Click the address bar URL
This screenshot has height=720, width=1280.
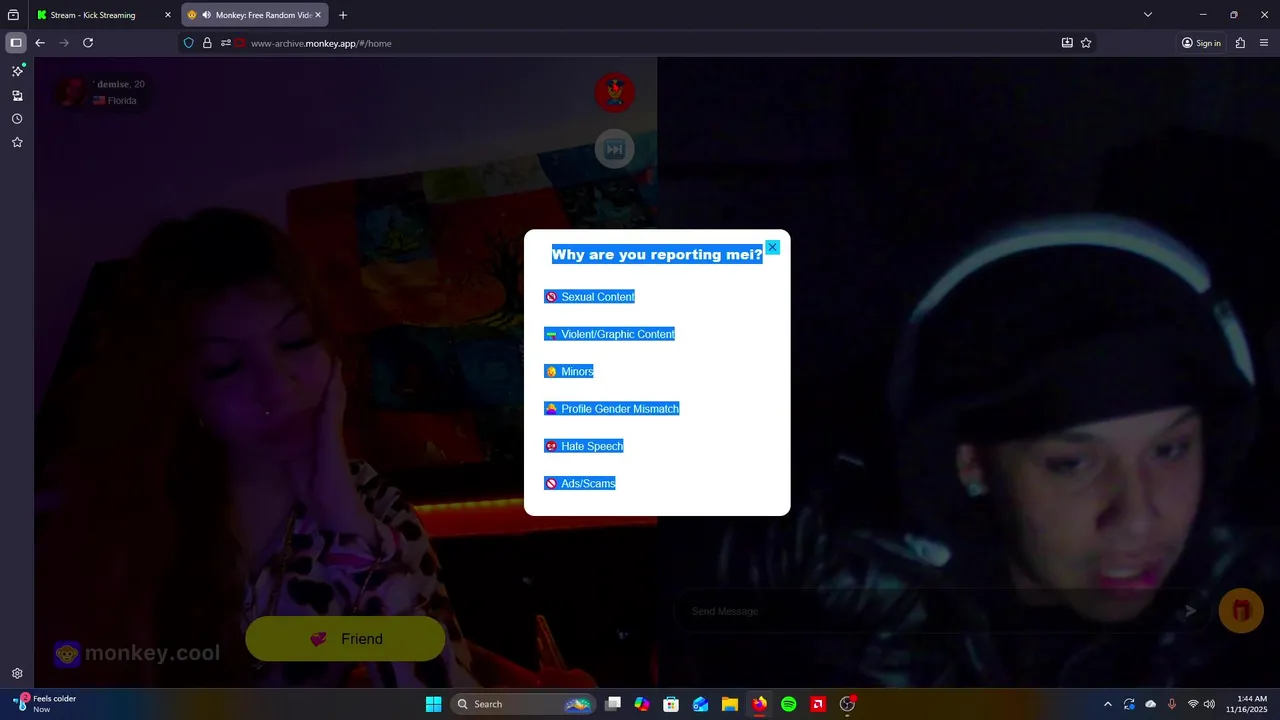click(x=321, y=43)
